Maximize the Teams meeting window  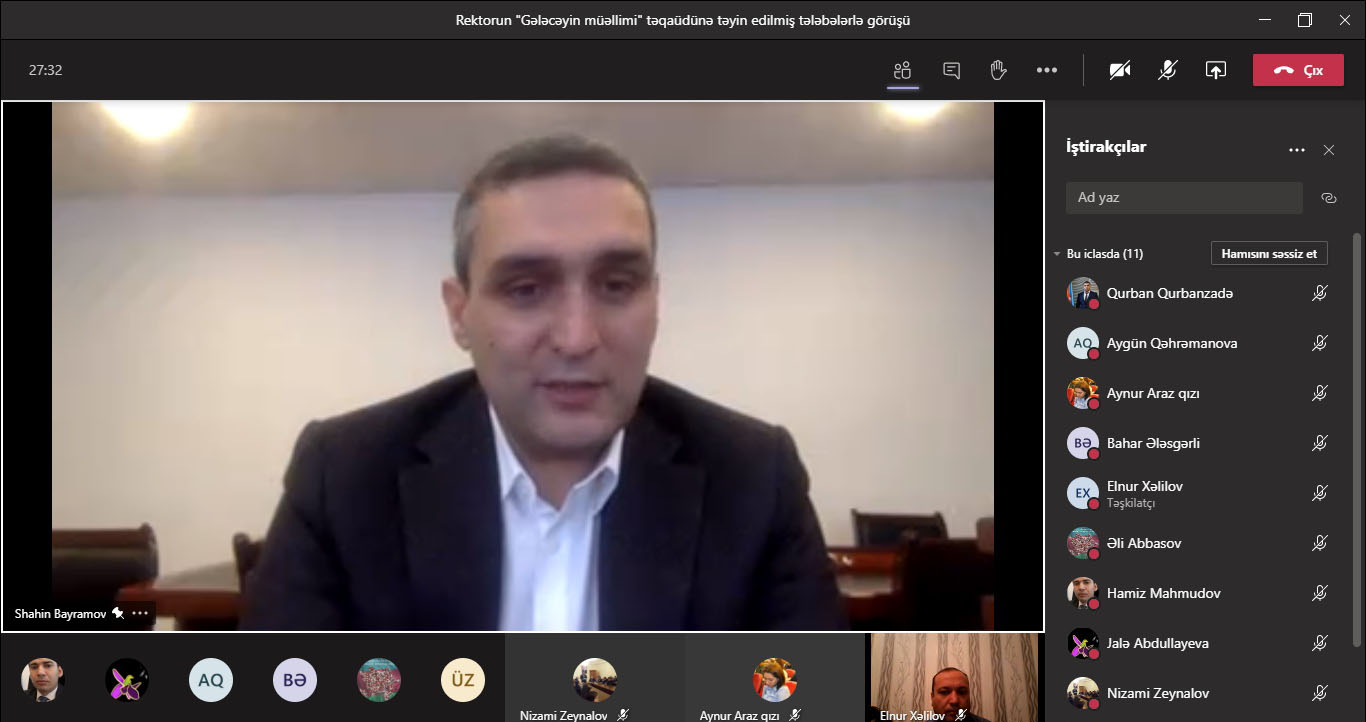pyautogui.click(x=1305, y=20)
